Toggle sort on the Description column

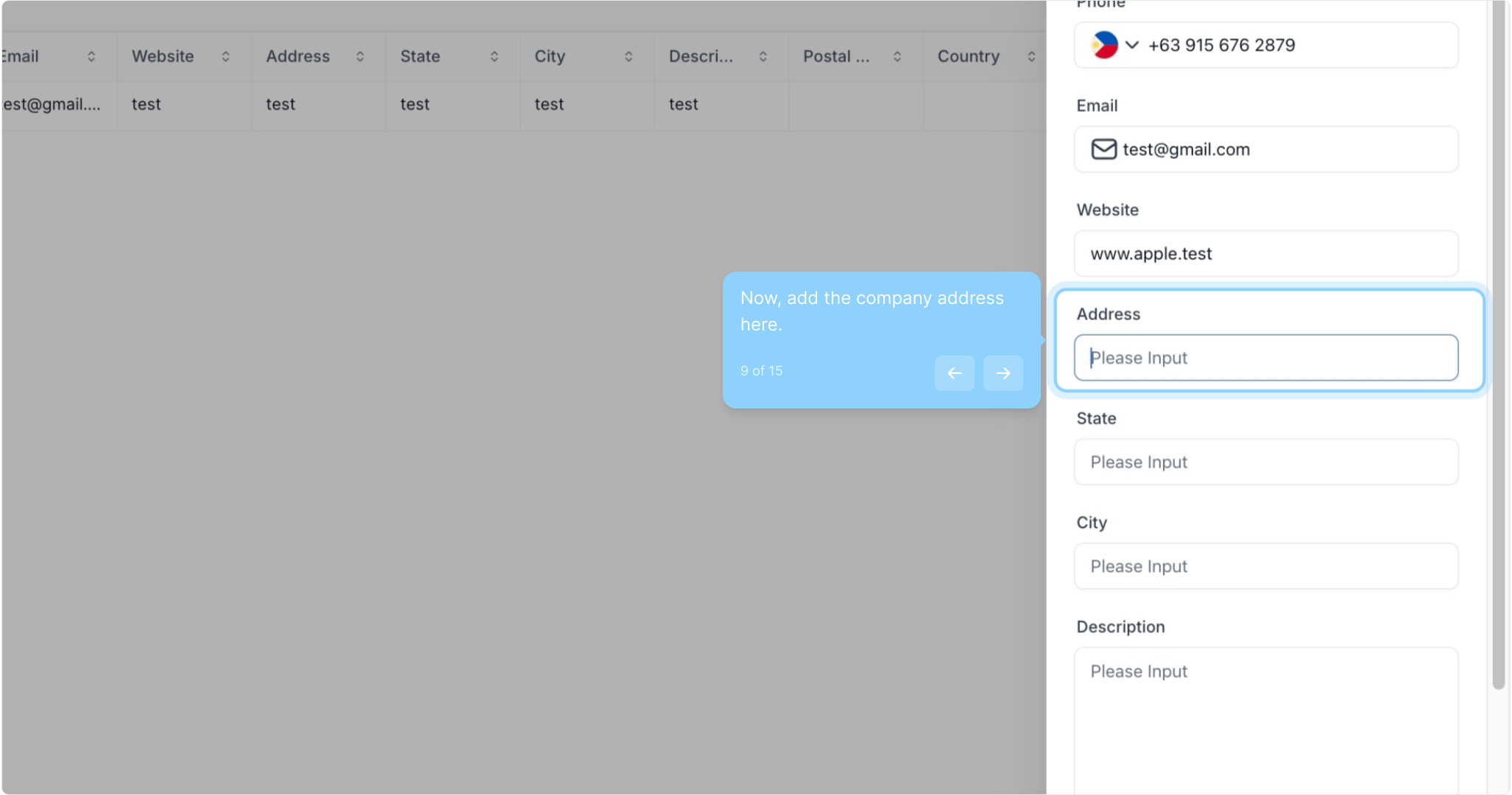click(763, 57)
